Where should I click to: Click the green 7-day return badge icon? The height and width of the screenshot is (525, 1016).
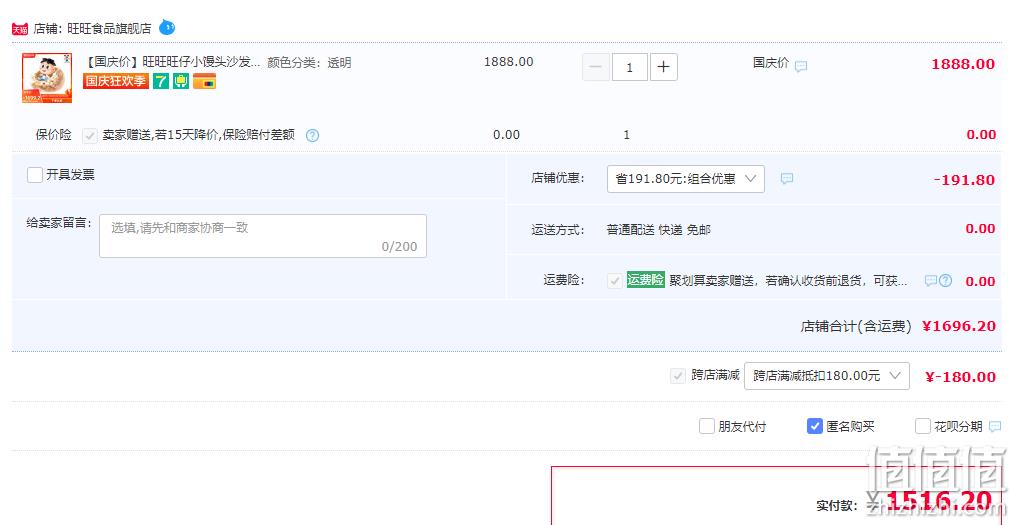click(x=161, y=81)
